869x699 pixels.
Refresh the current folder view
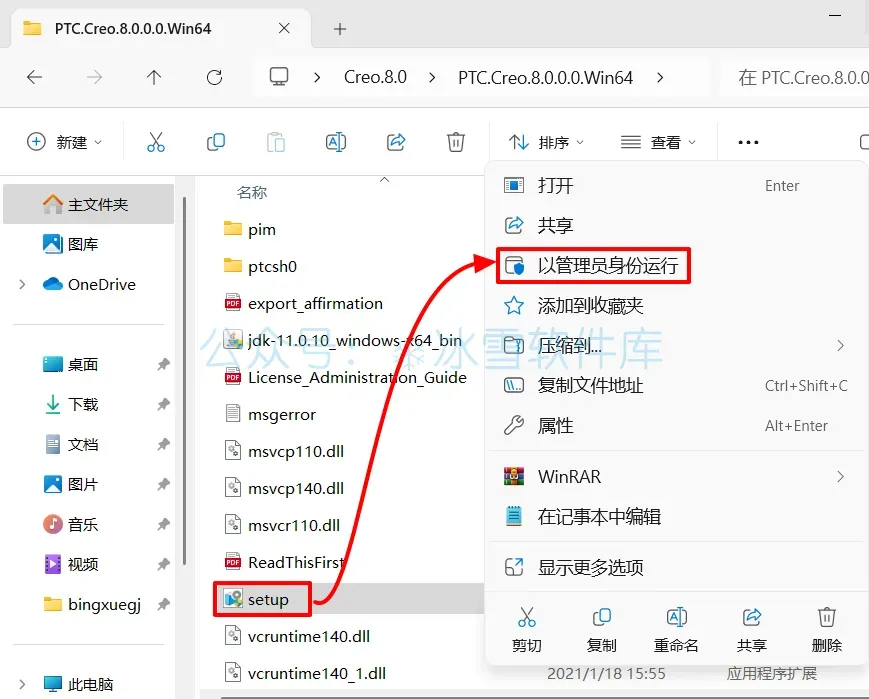pyautogui.click(x=214, y=77)
